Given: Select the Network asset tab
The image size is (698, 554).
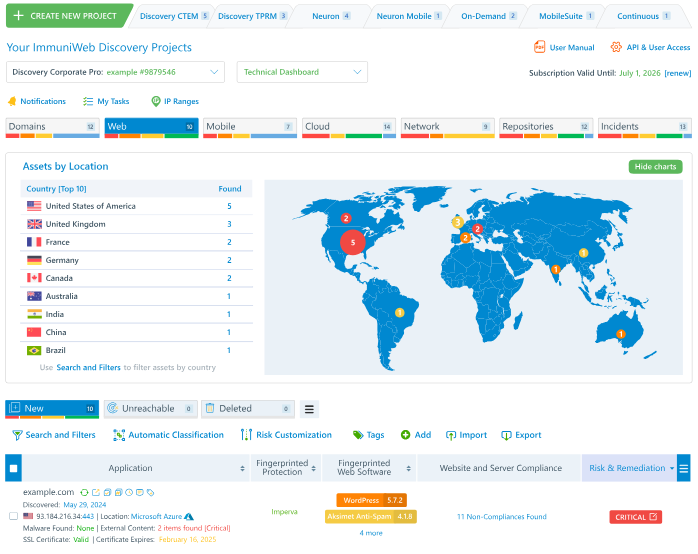Looking at the screenshot, I should tap(447, 128).
